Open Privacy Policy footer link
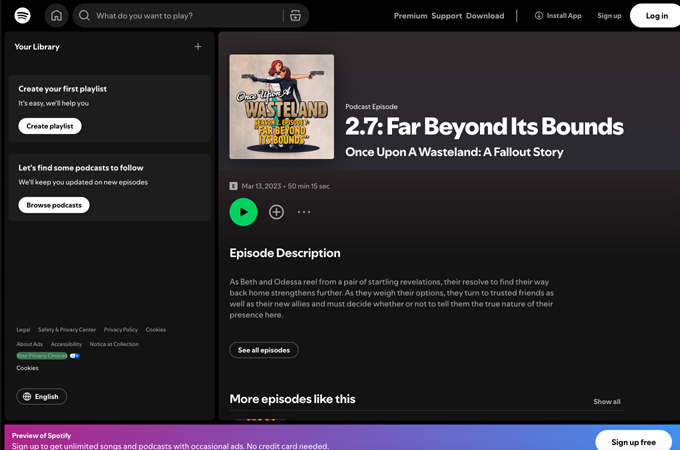 pos(121,329)
